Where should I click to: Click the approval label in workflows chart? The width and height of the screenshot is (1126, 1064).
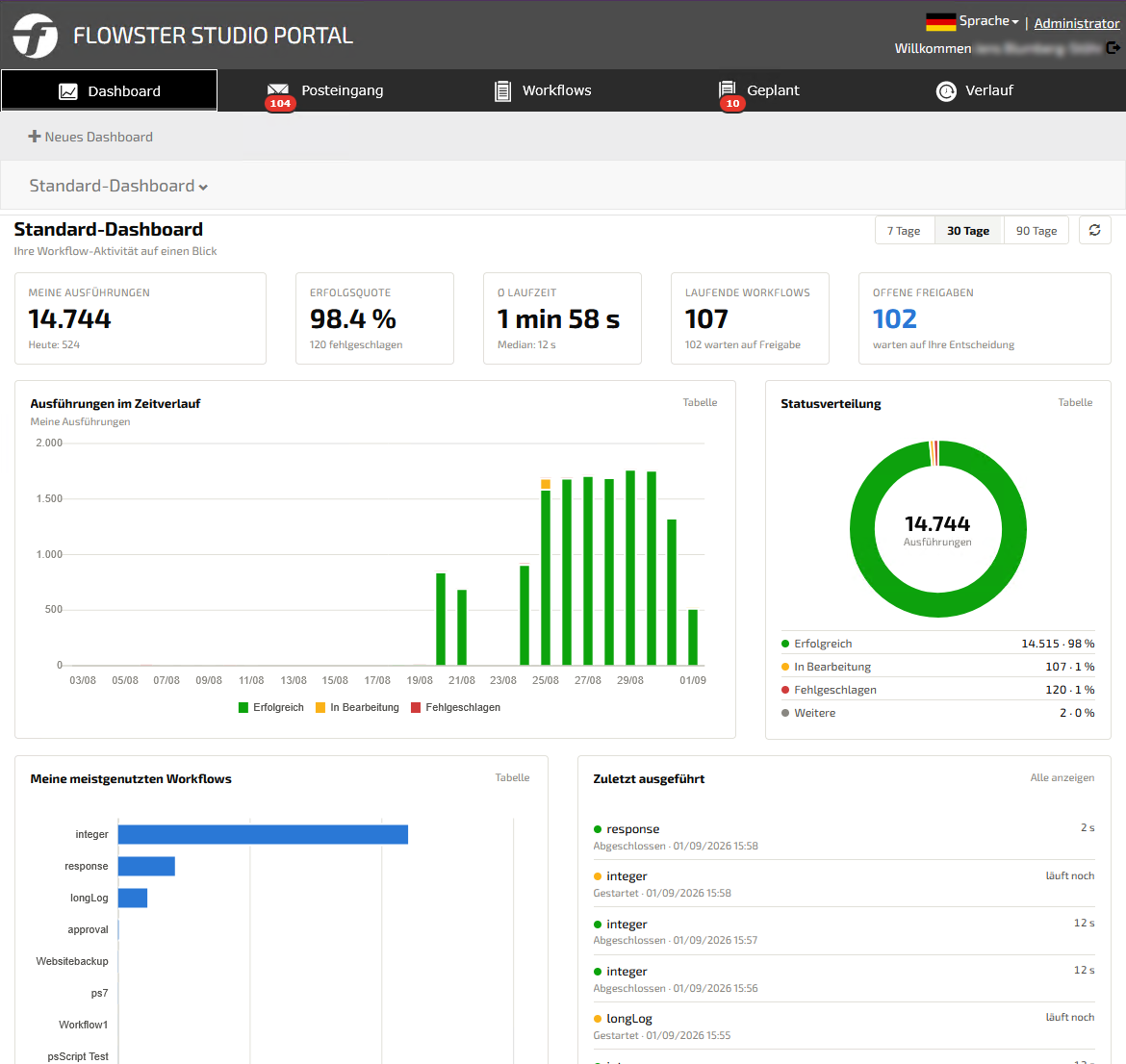coord(88,929)
